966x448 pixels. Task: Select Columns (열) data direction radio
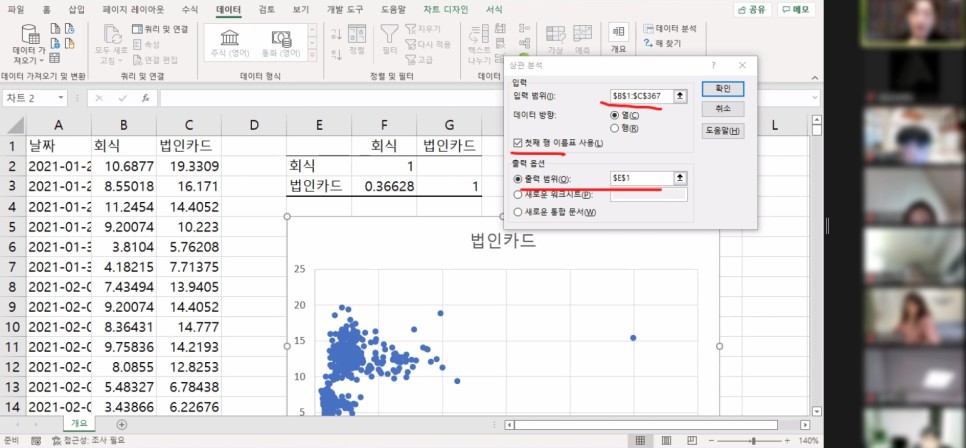(614, 115)
